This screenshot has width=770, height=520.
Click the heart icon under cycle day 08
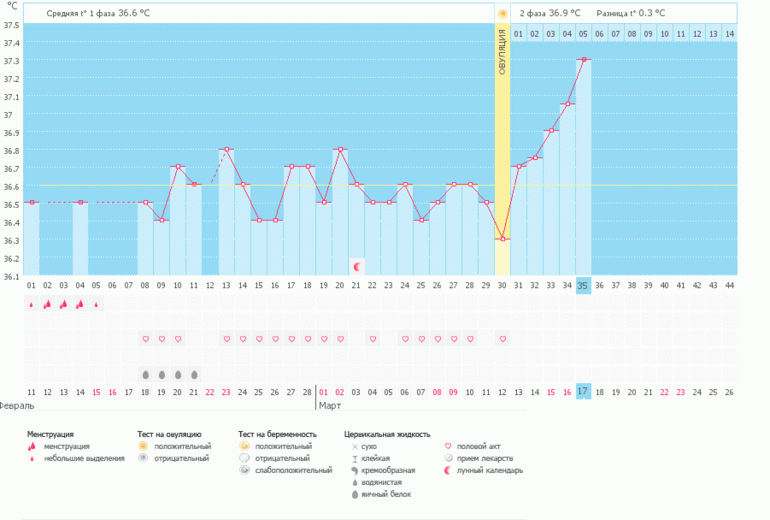(x=145, y=339)
